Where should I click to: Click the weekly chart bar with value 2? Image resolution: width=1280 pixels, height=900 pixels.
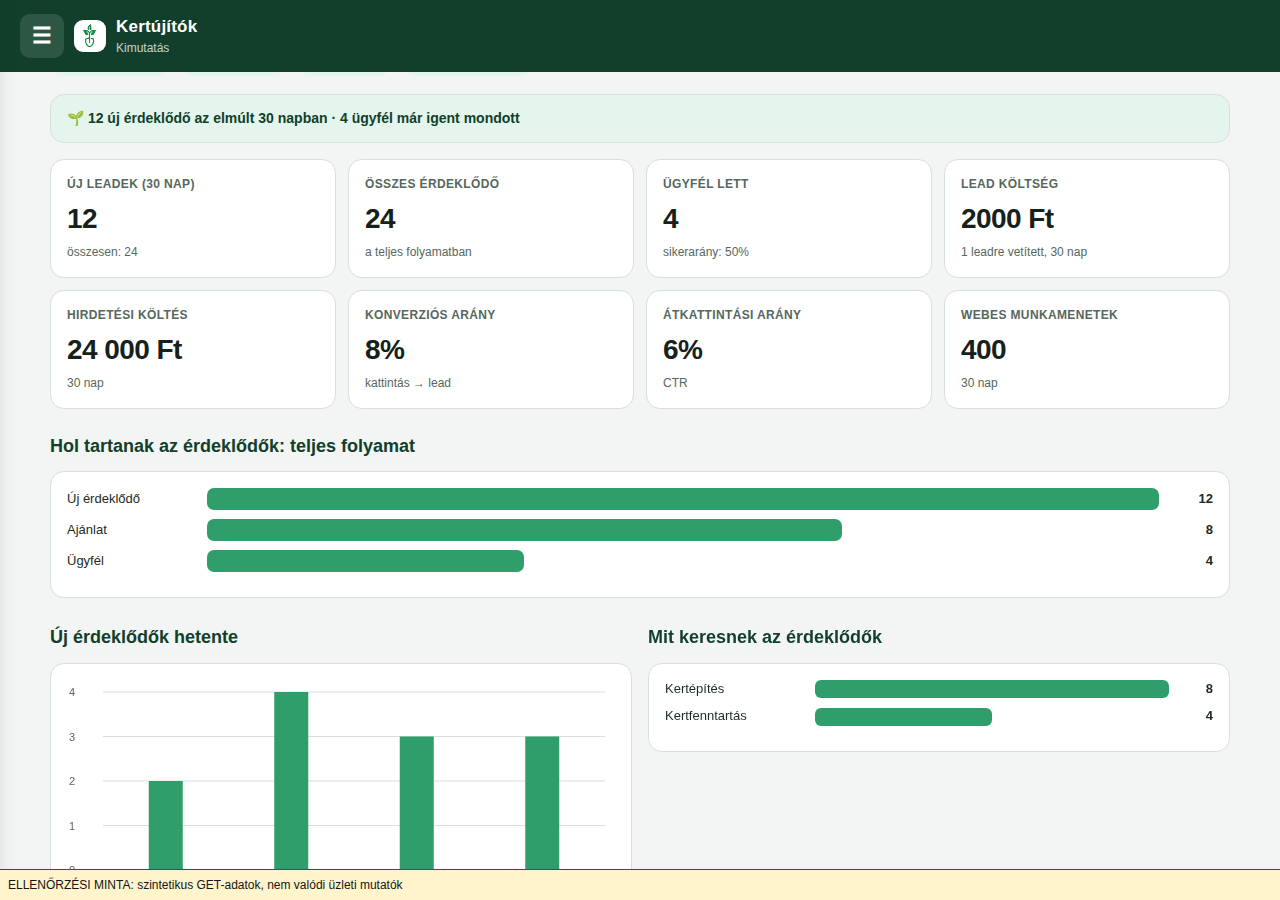(166, 825)
